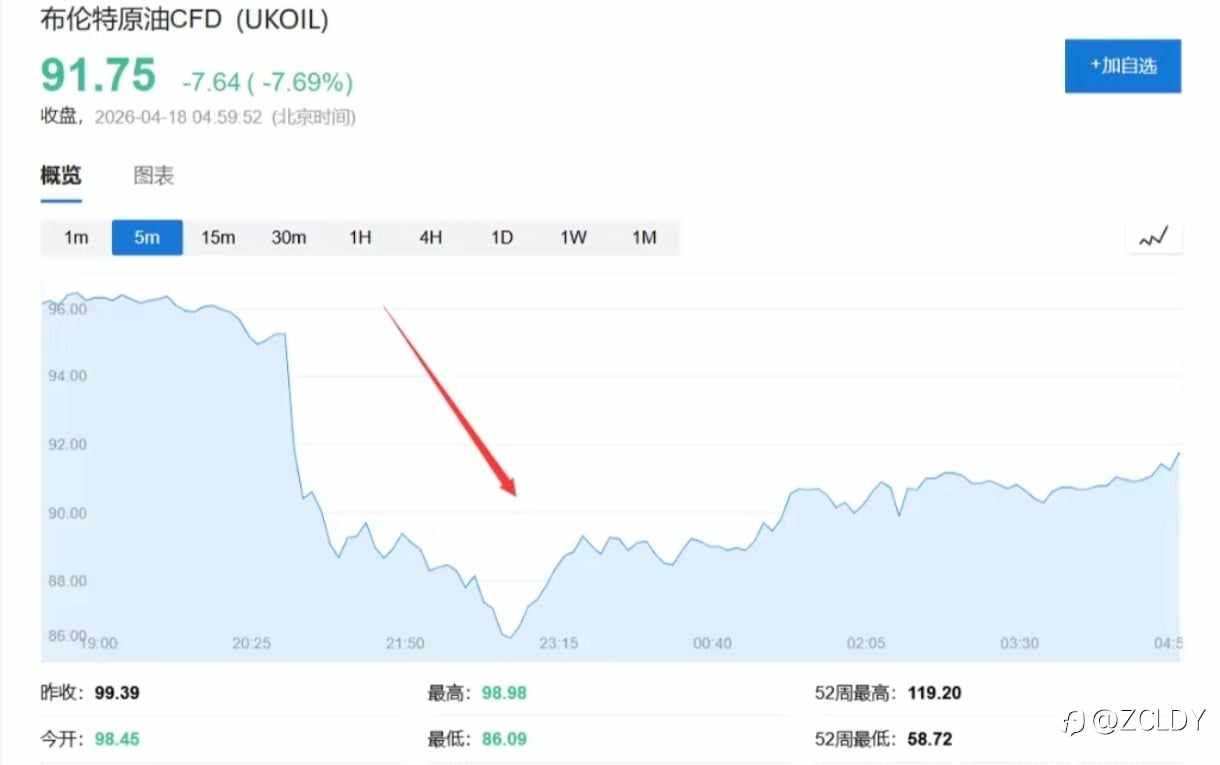Click the red arrow annotation on chart
The height and width of the screenshot is (765, 1220).
click(x=450, y=400)
